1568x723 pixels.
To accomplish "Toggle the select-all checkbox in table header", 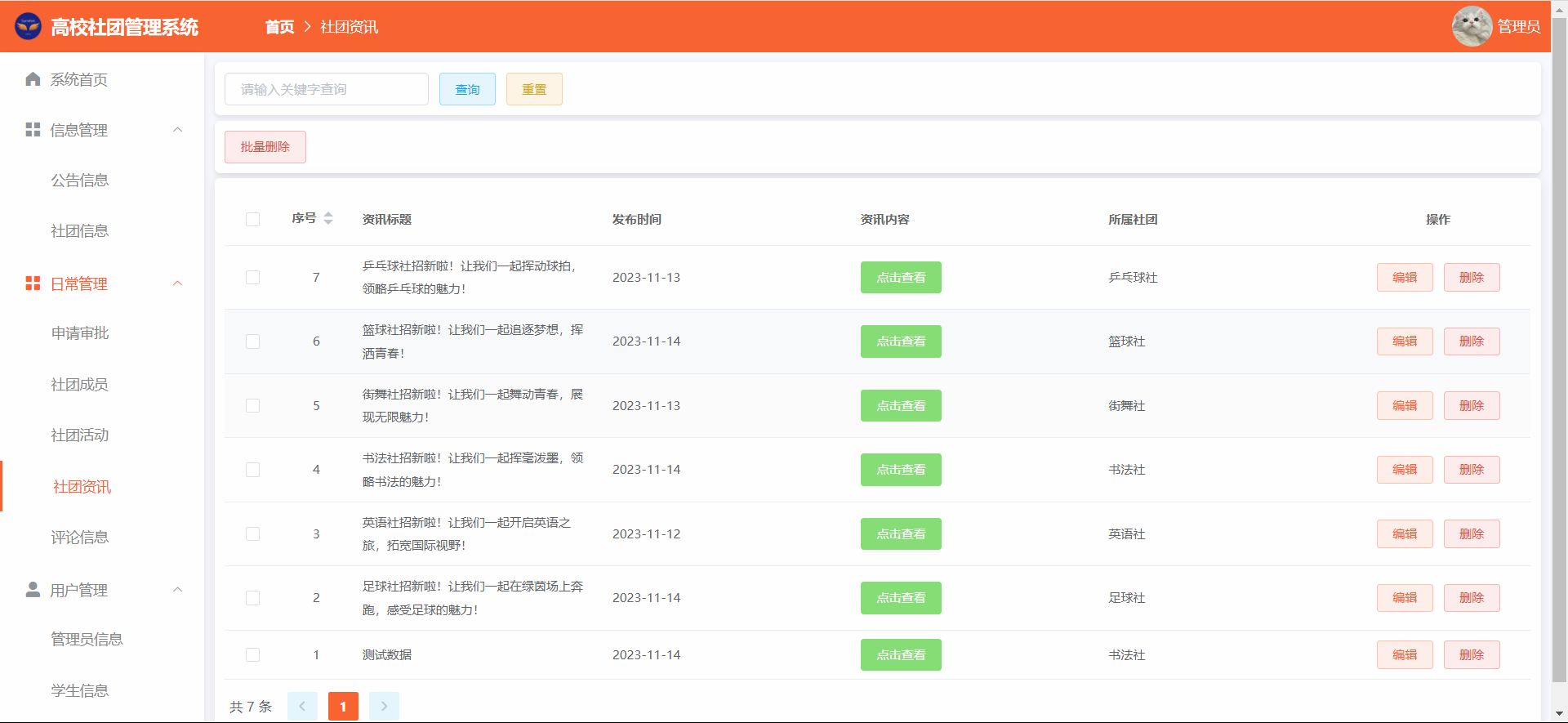I will click(253, 219).
